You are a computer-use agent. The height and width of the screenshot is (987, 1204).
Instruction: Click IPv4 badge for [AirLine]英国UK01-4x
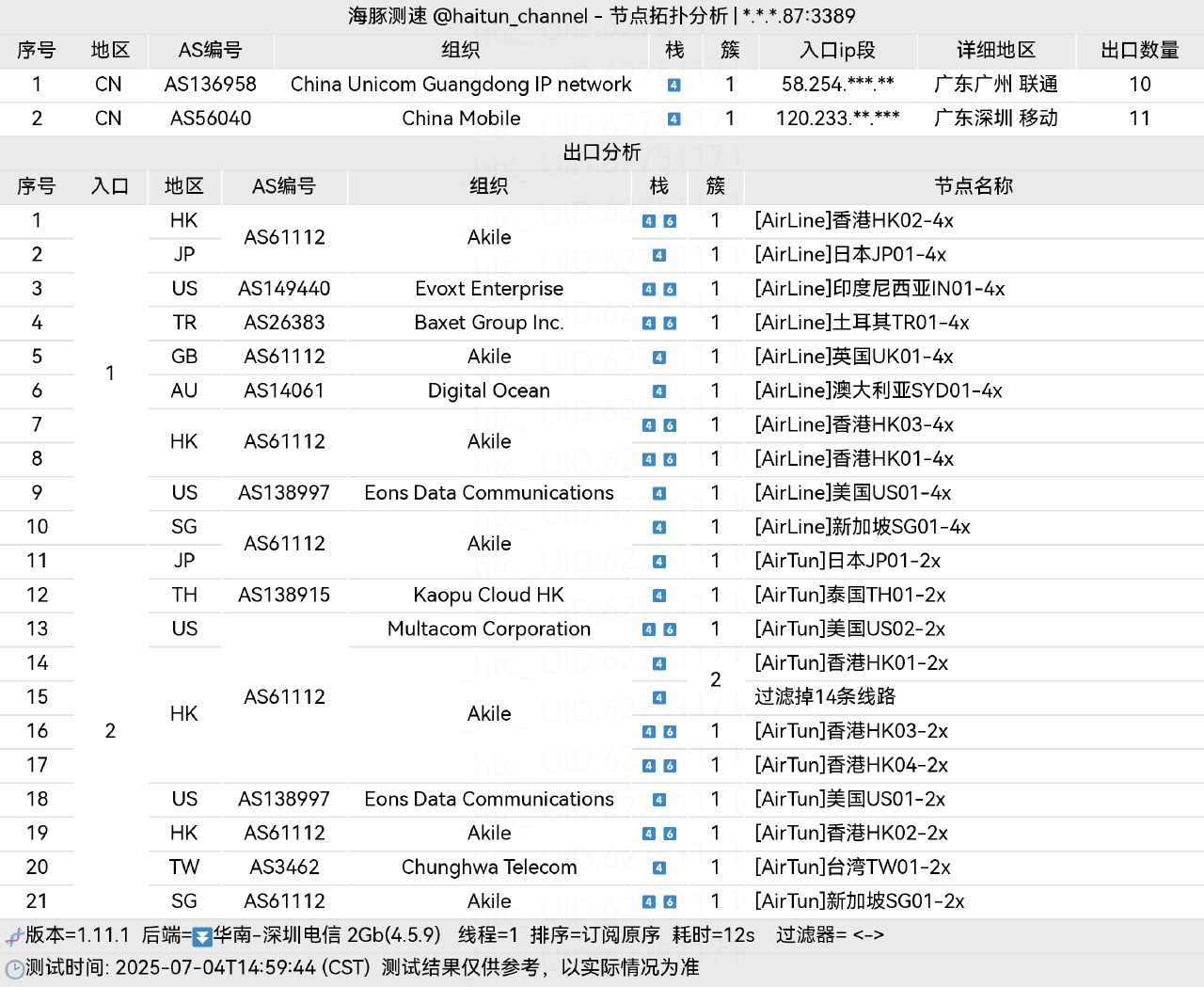[659, 357]
